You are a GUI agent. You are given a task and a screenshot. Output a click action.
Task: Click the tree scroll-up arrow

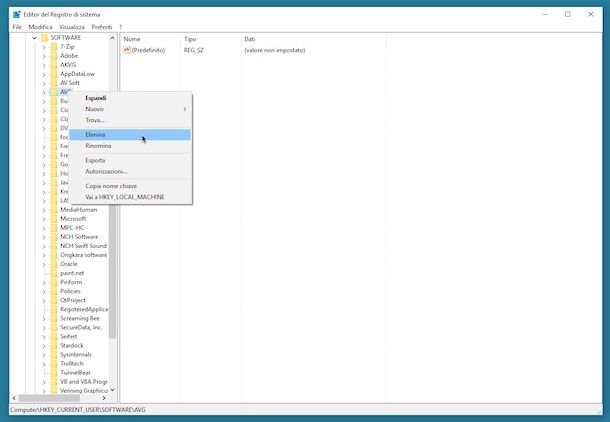pos(112,38)
